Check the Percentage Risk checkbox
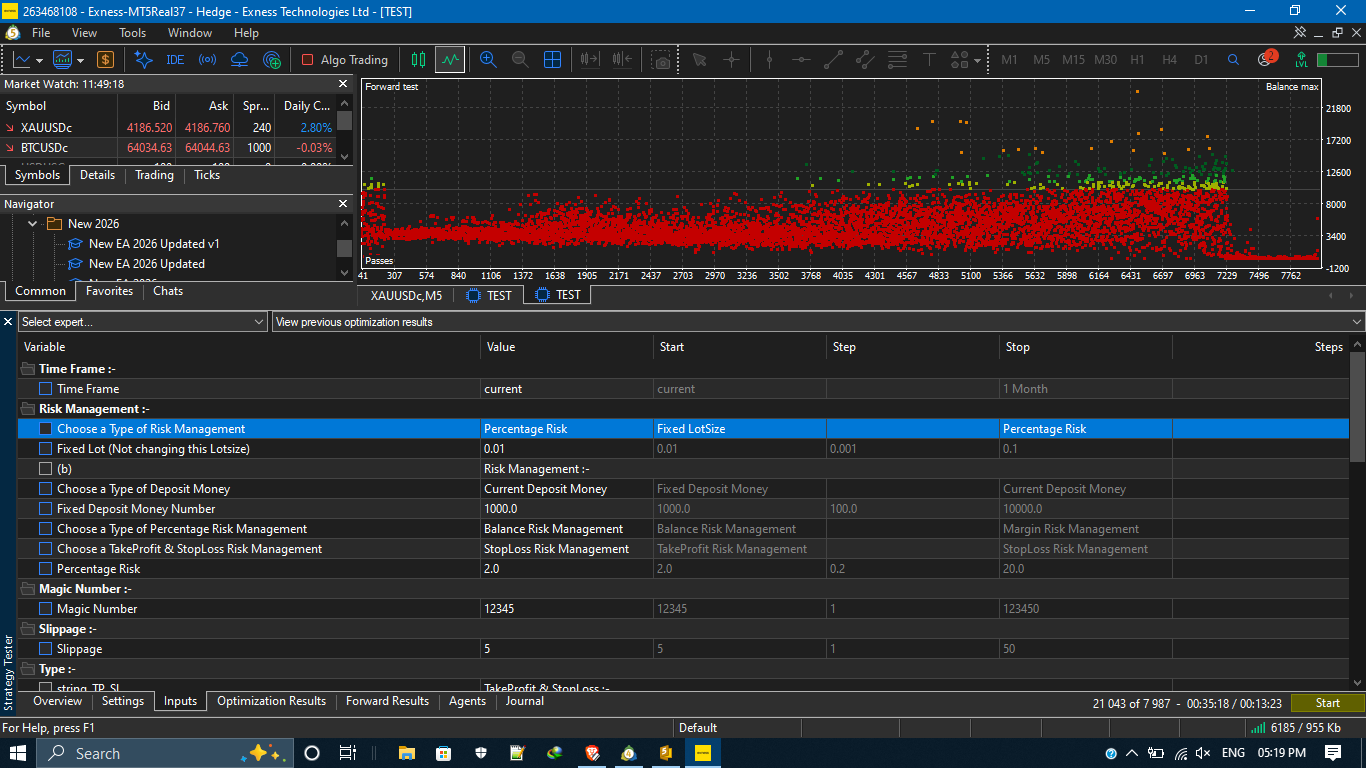The width and height of the screenshot is (1366, 768). [x=46, y=569]
